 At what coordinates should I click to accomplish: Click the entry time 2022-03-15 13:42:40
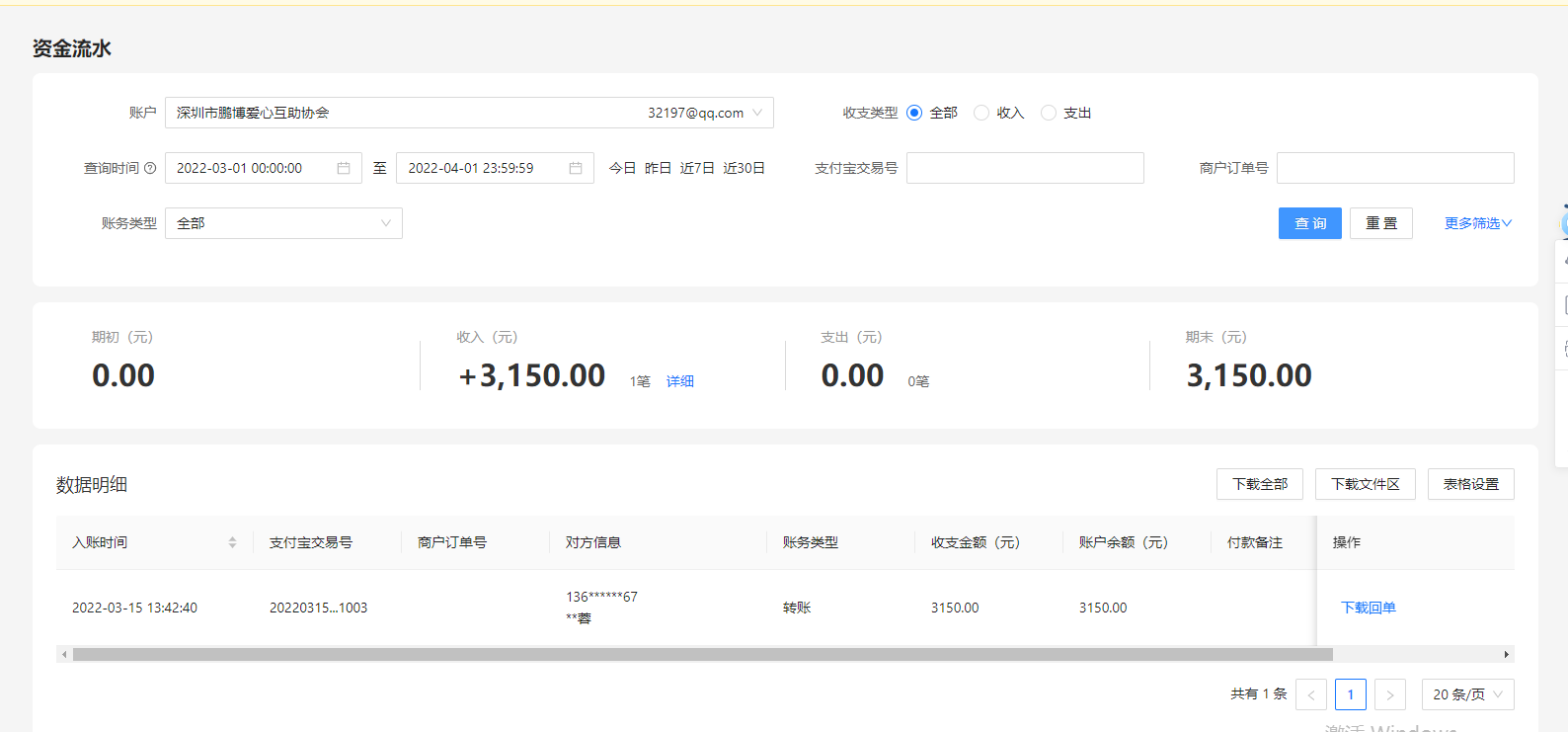tap(134, 608)
